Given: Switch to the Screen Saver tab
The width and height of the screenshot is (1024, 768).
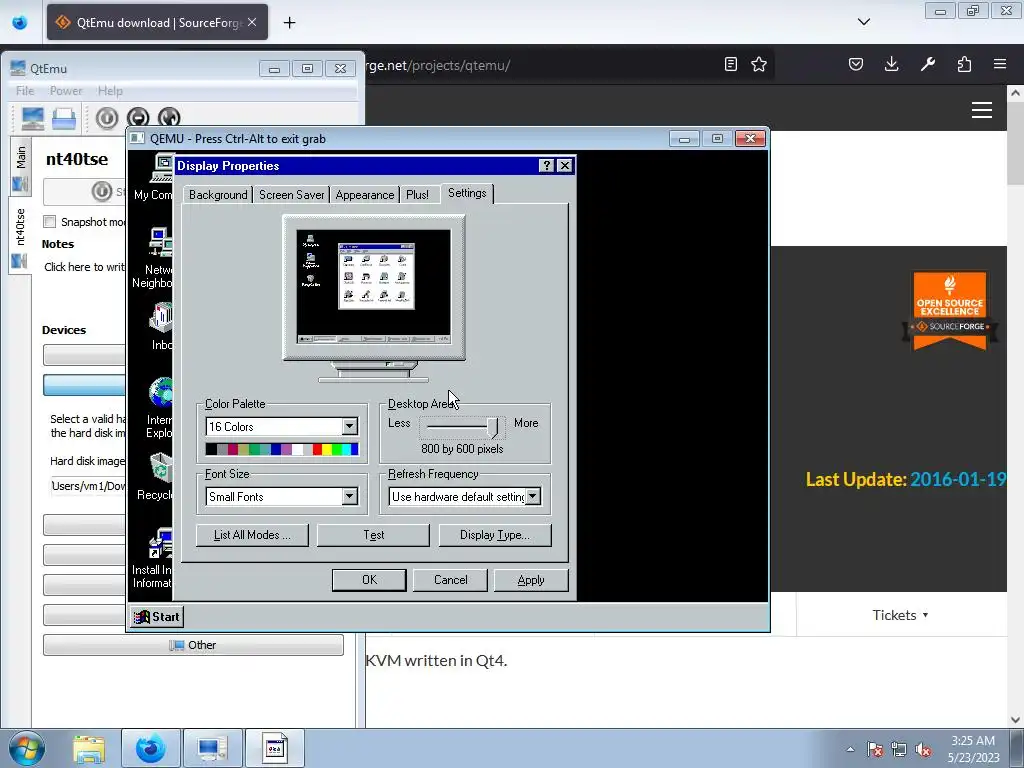Looking at the screenshot, I should (x=291, y=195).
